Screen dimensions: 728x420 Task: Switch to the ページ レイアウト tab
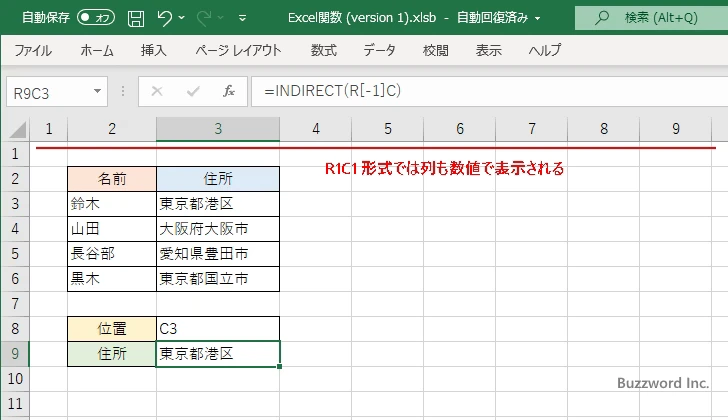pyautogui.click(x=238, y=50)
